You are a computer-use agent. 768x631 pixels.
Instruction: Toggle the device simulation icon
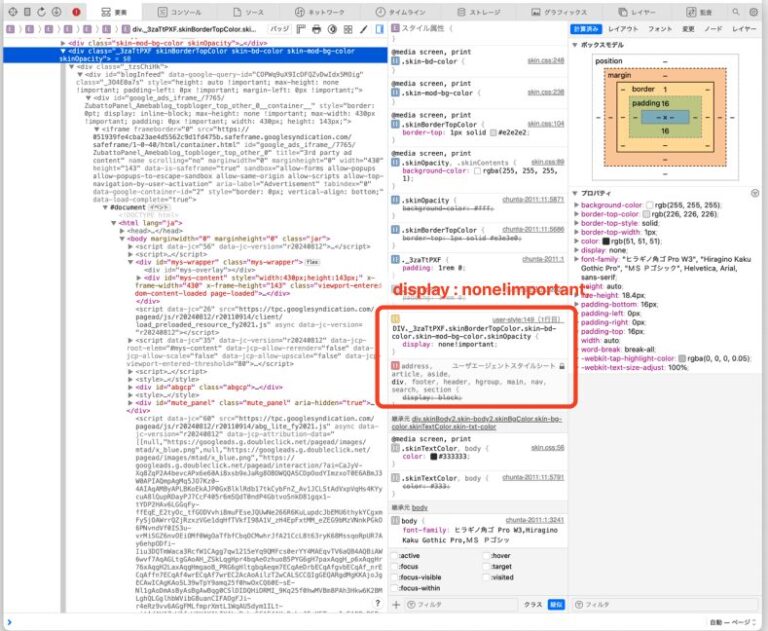tap(27, 12)
